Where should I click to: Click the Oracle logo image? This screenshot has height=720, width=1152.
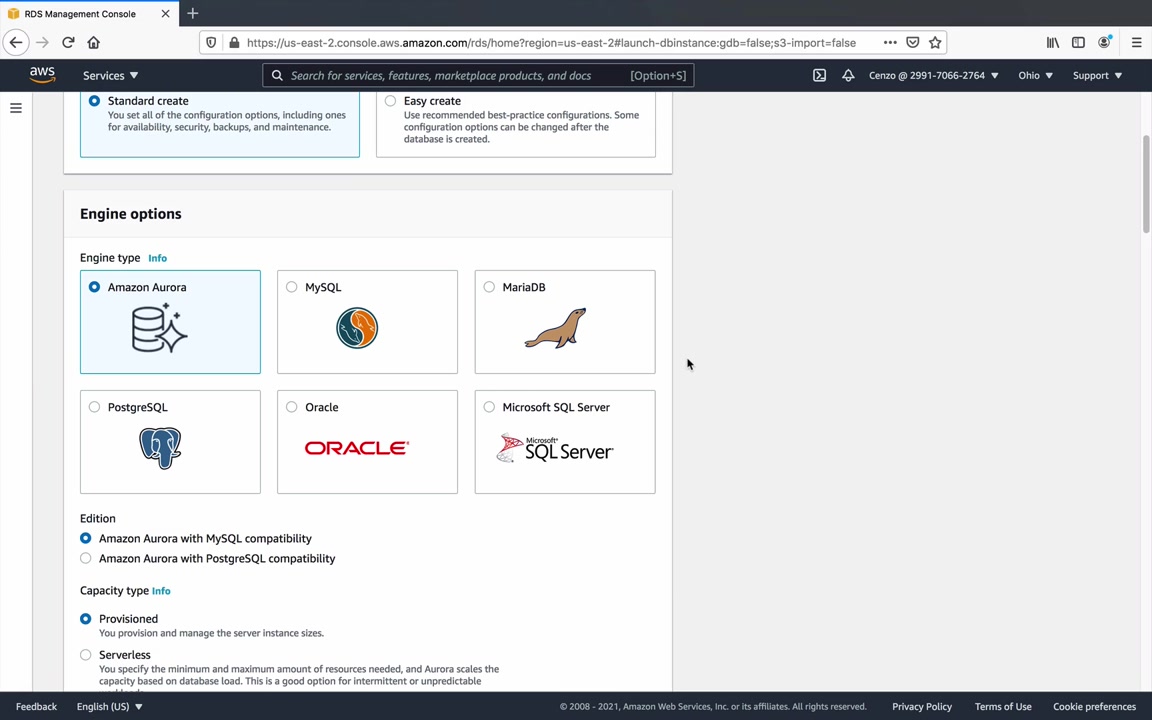[357, 448]
